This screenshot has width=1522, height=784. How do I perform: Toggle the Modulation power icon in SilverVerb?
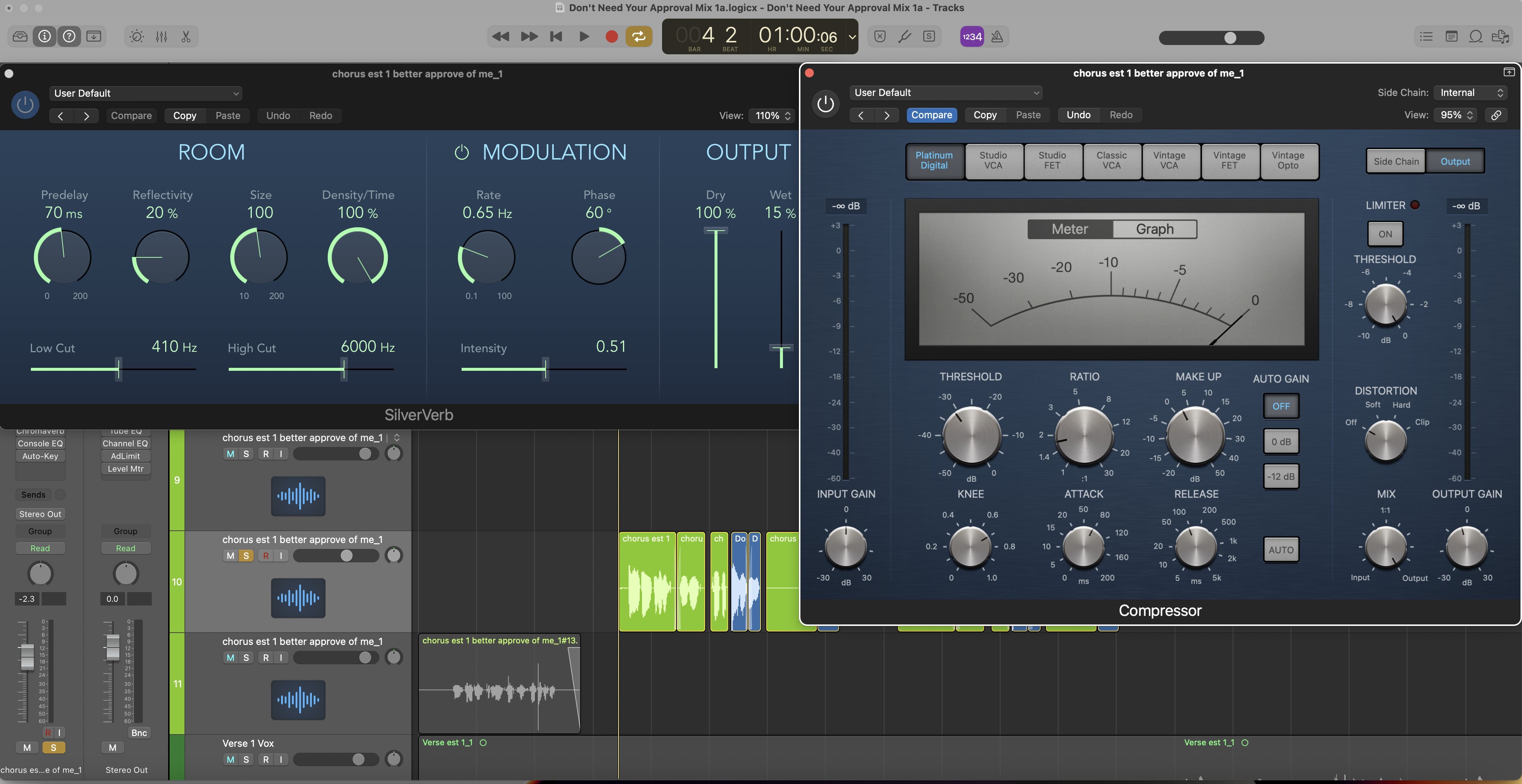(x=462, y=152)
